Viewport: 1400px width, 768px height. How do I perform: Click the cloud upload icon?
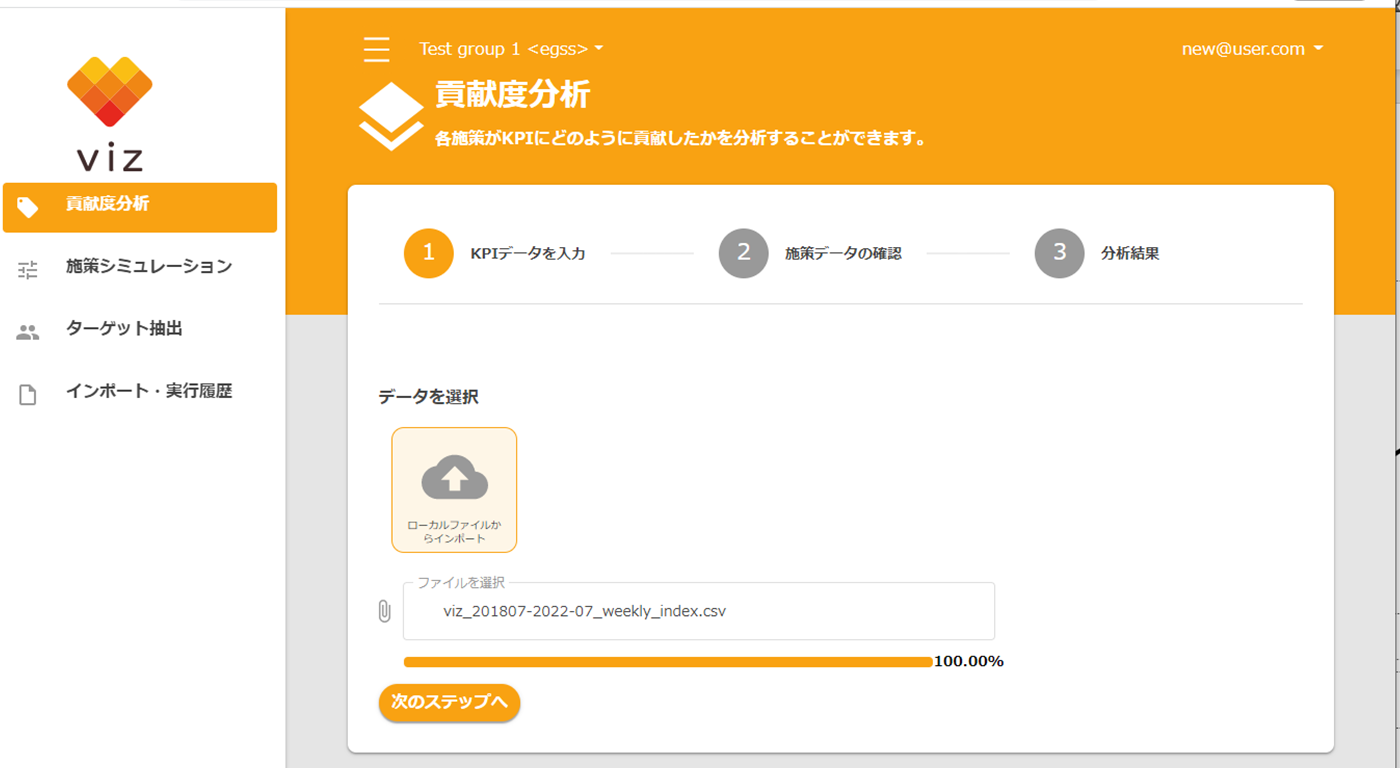pyautogui.click(x=454, y=478)
